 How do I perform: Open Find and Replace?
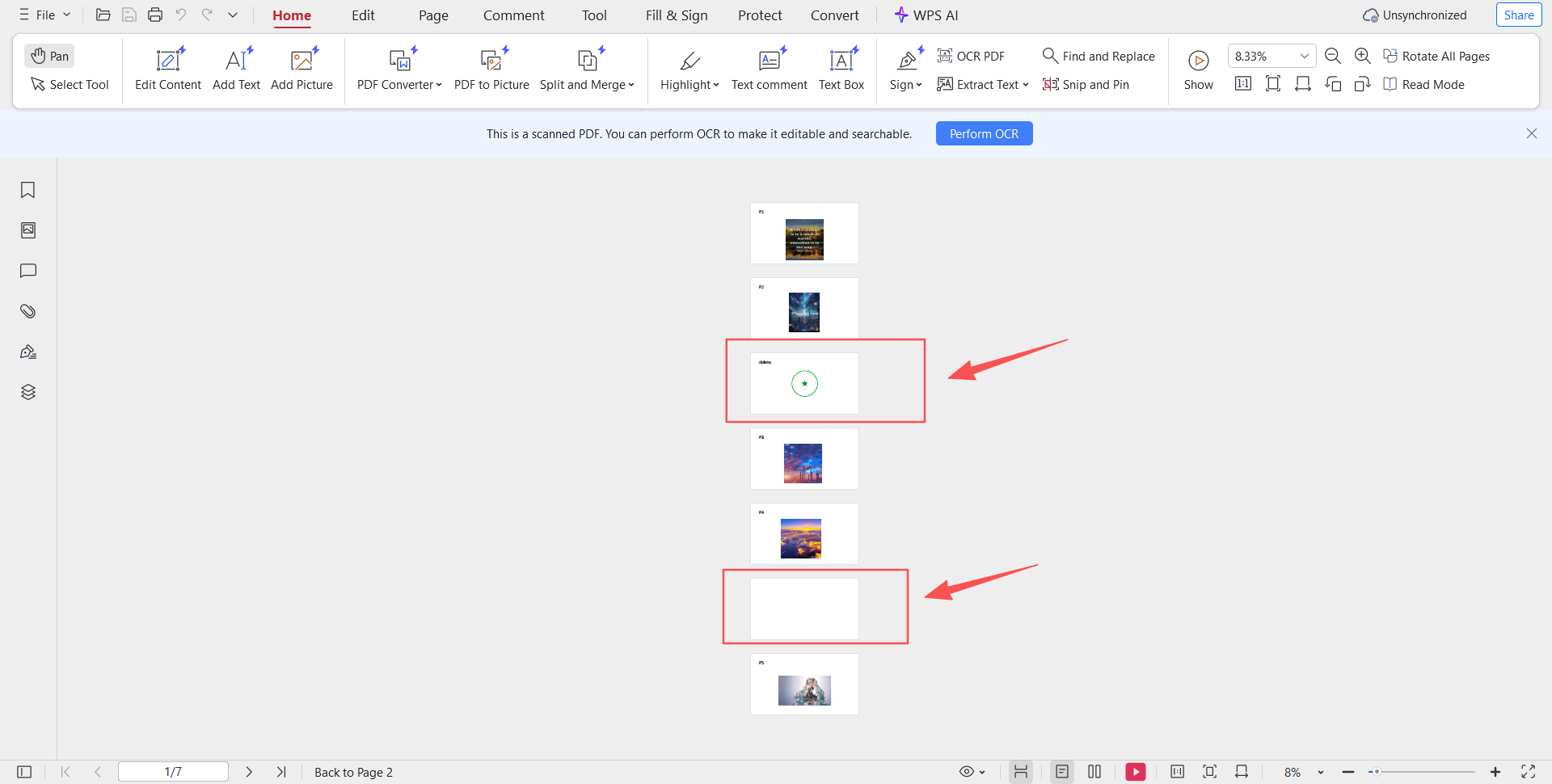click(x=1099, y=56)
